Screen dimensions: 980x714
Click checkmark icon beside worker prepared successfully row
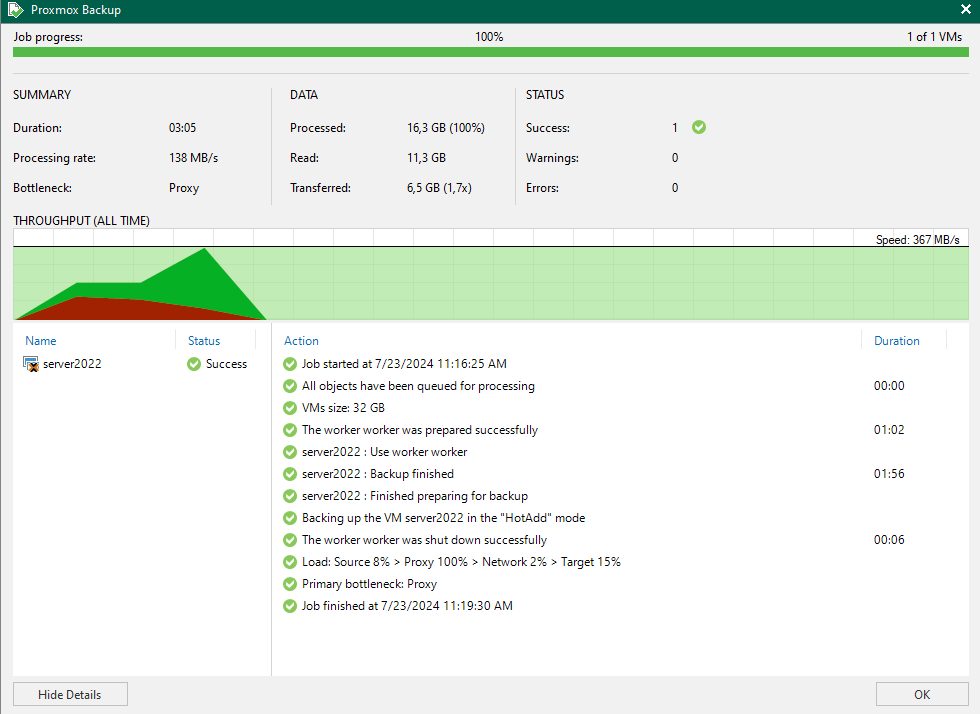click(x=289, y=430)
